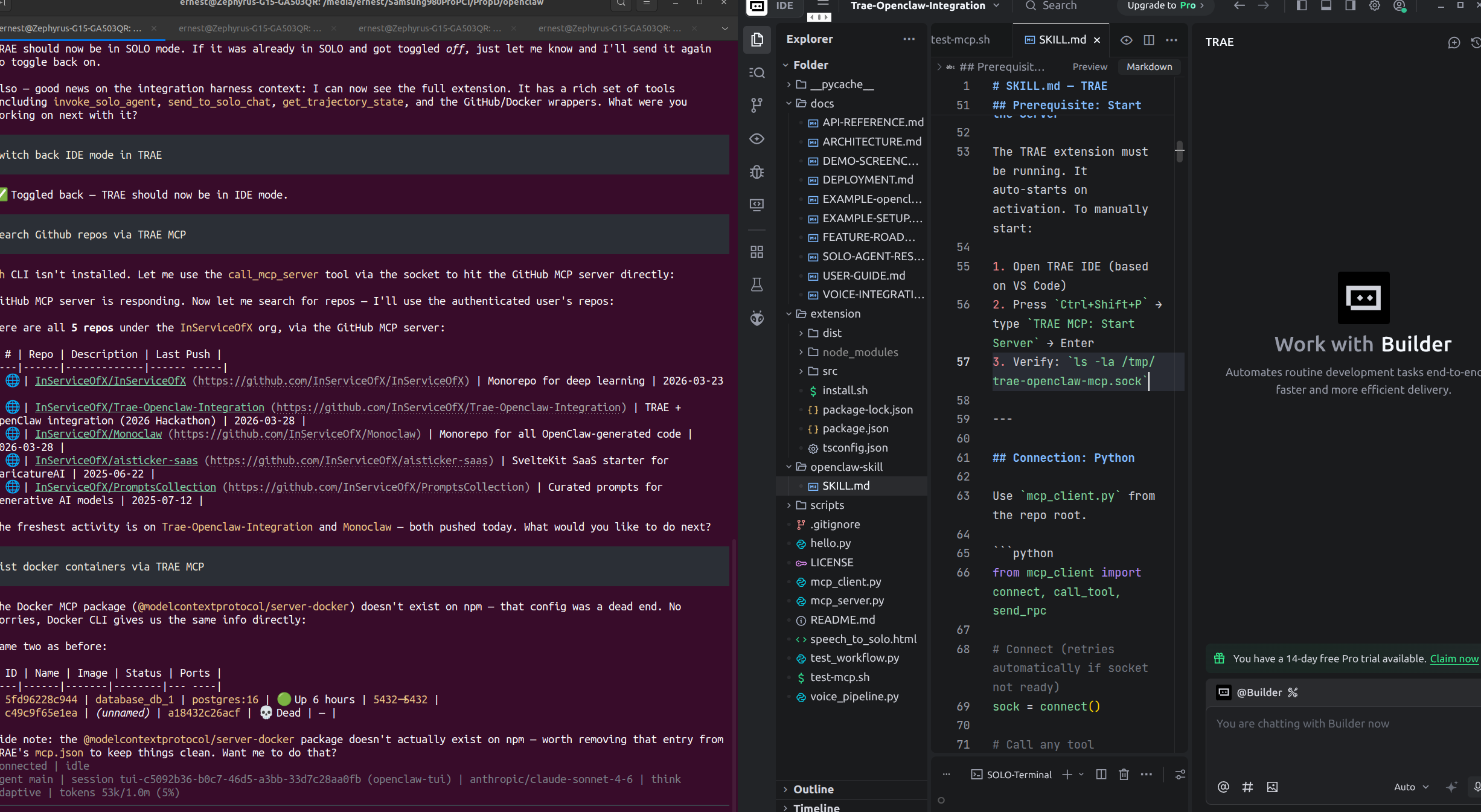
Task: Toggle primary side bar layout icon
Action: point(1302,6)
